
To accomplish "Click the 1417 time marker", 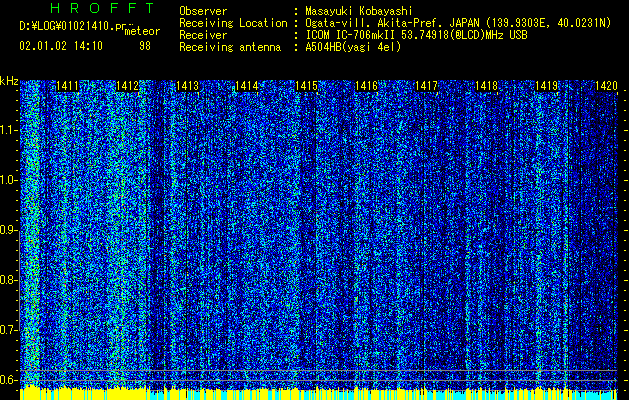I will (426, 86).
